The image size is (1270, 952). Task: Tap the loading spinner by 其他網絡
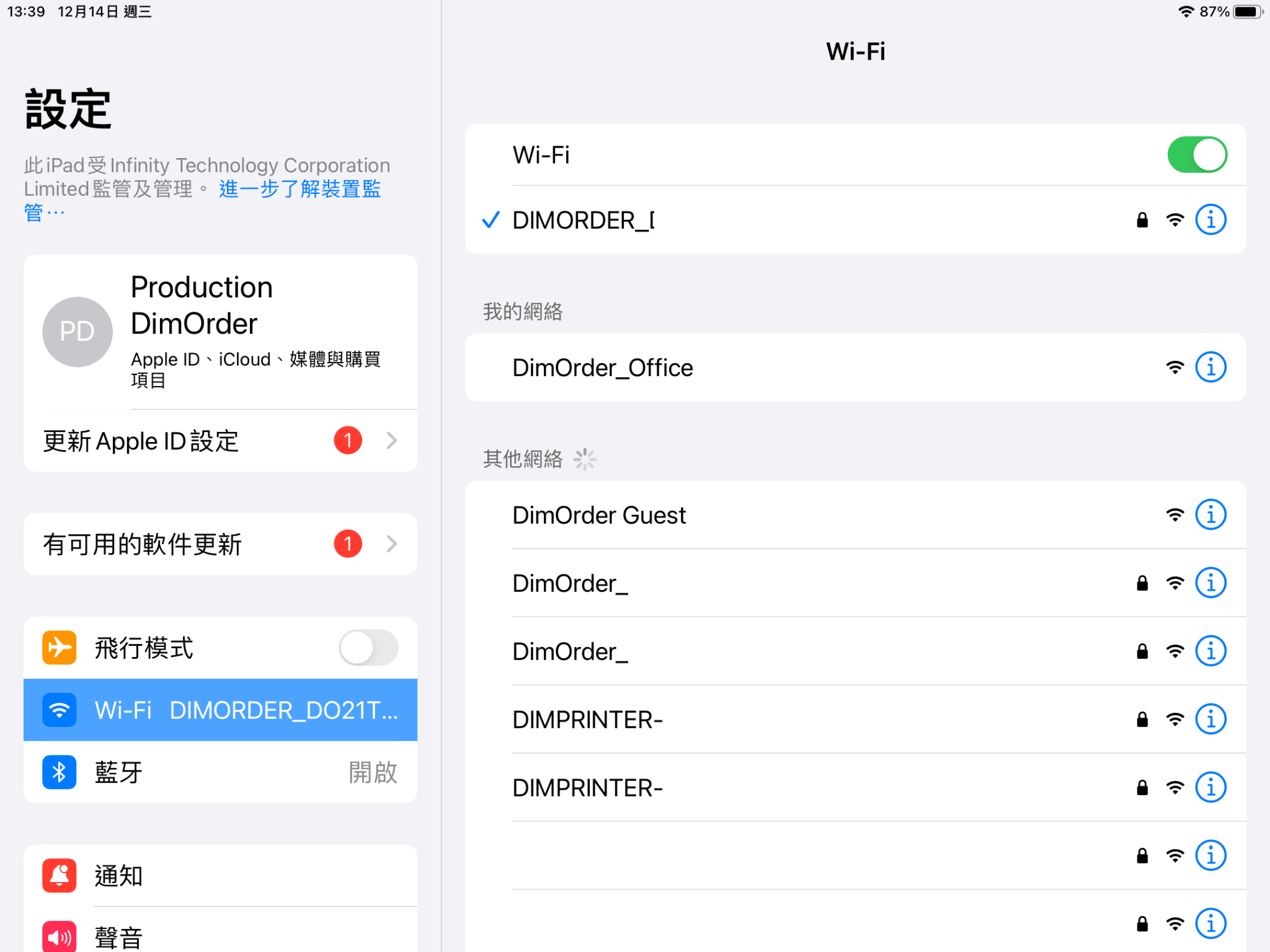click(x=584, y=459)
